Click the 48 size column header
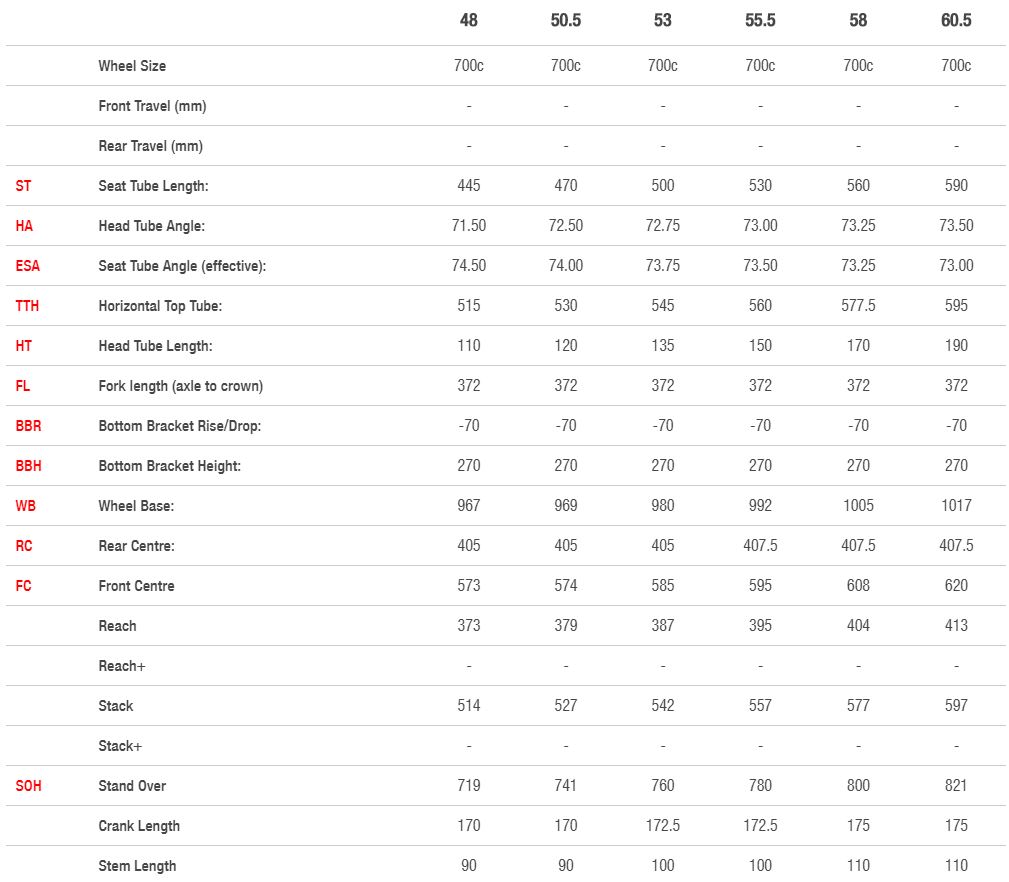This screenshot has height=882, width=1009. click(468, 21)
